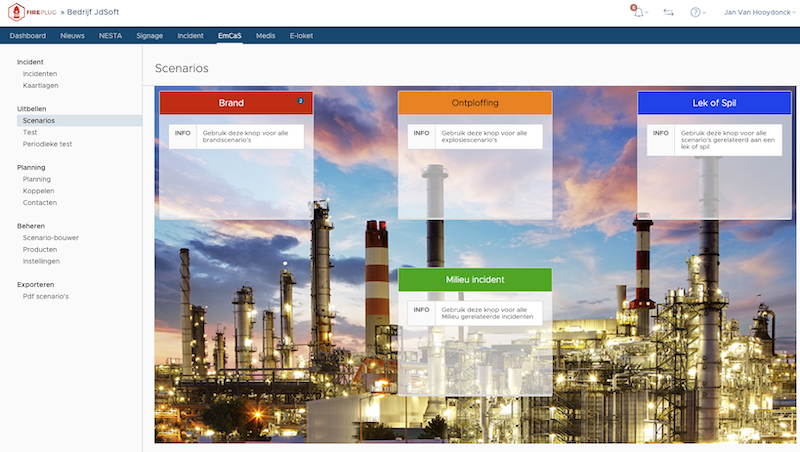Click the orange Ontploffing scenario button
800x452 pixels.
475,103
